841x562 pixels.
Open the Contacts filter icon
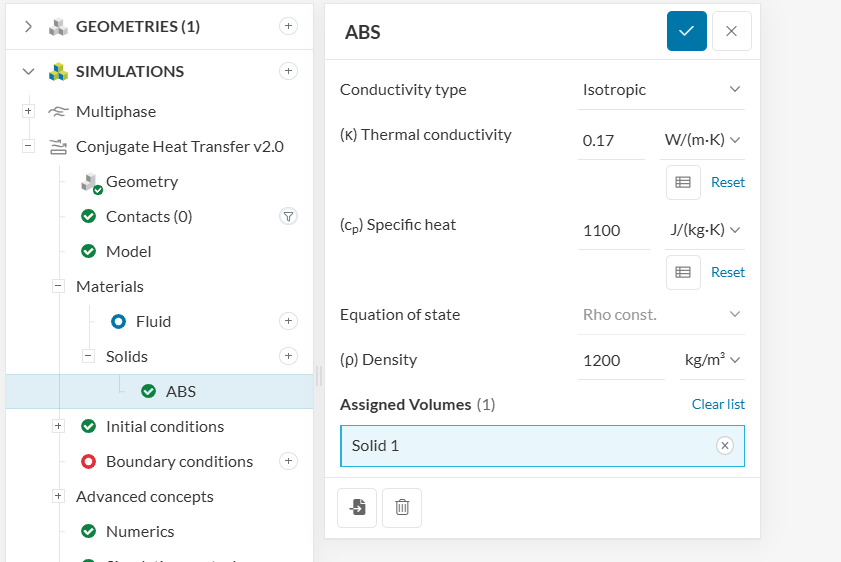[x=289, y=216]
